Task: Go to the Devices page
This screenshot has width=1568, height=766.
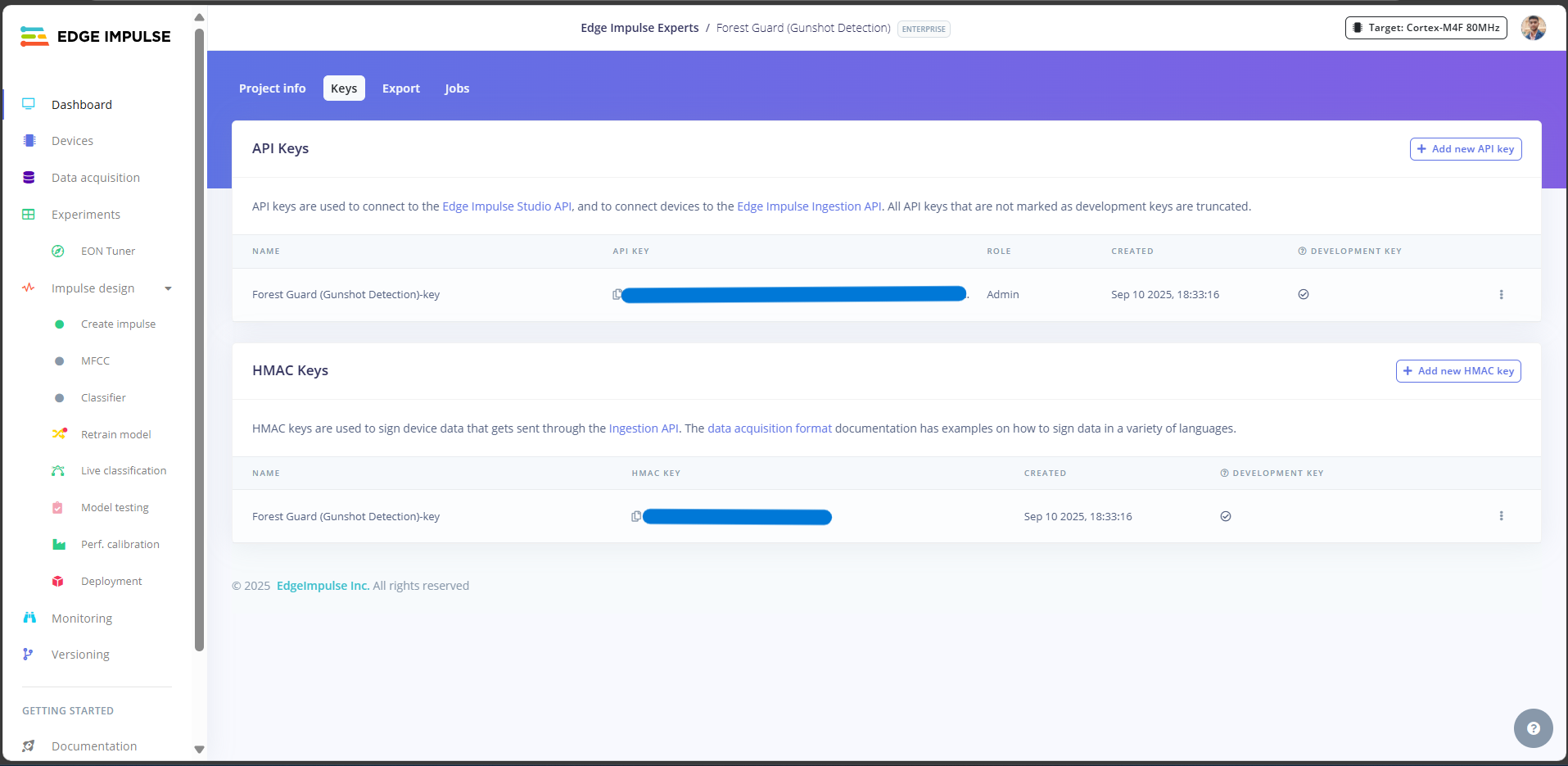Action: (x=72, y=141)
